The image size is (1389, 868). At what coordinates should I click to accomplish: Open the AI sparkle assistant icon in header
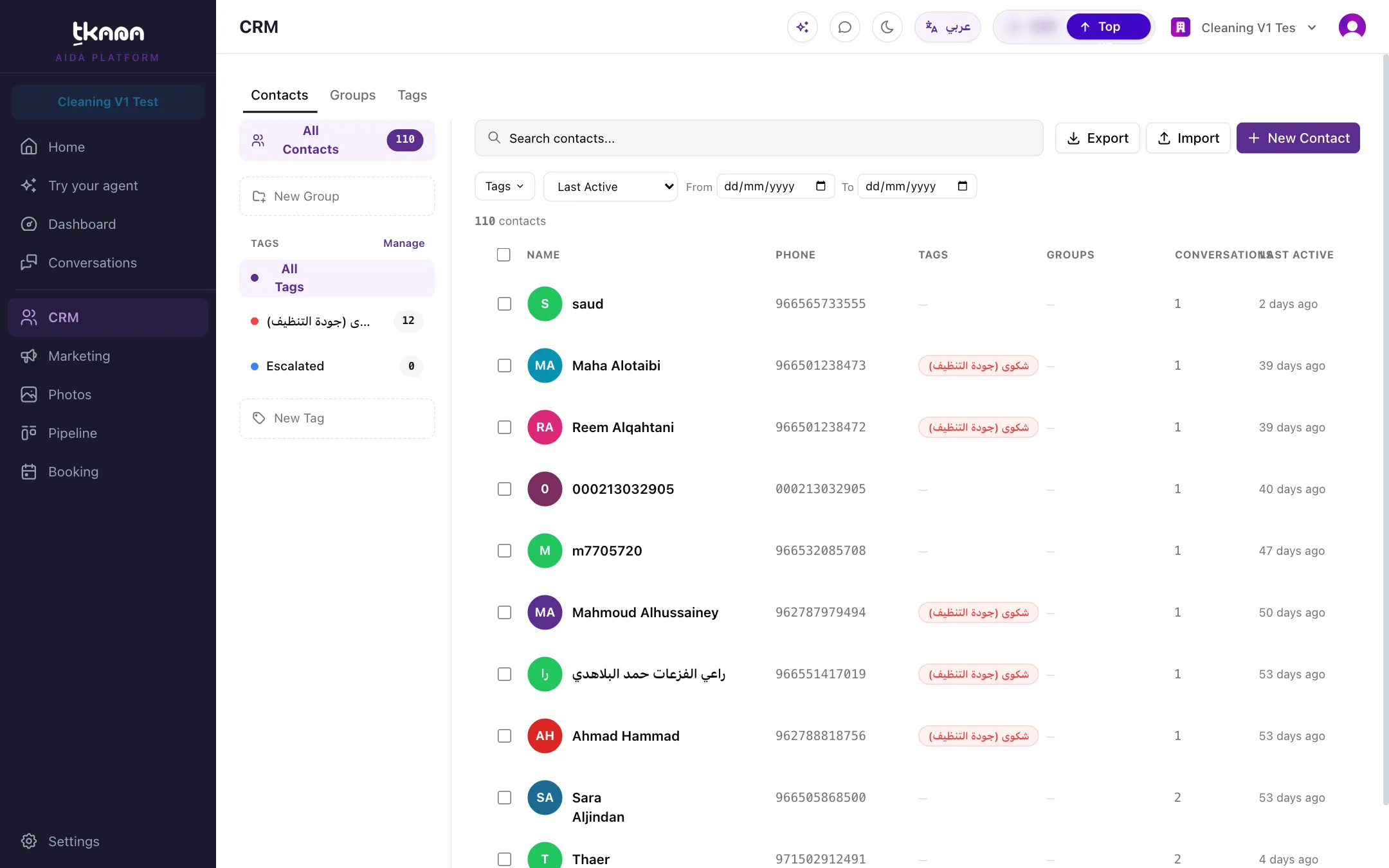pos(802,27)
